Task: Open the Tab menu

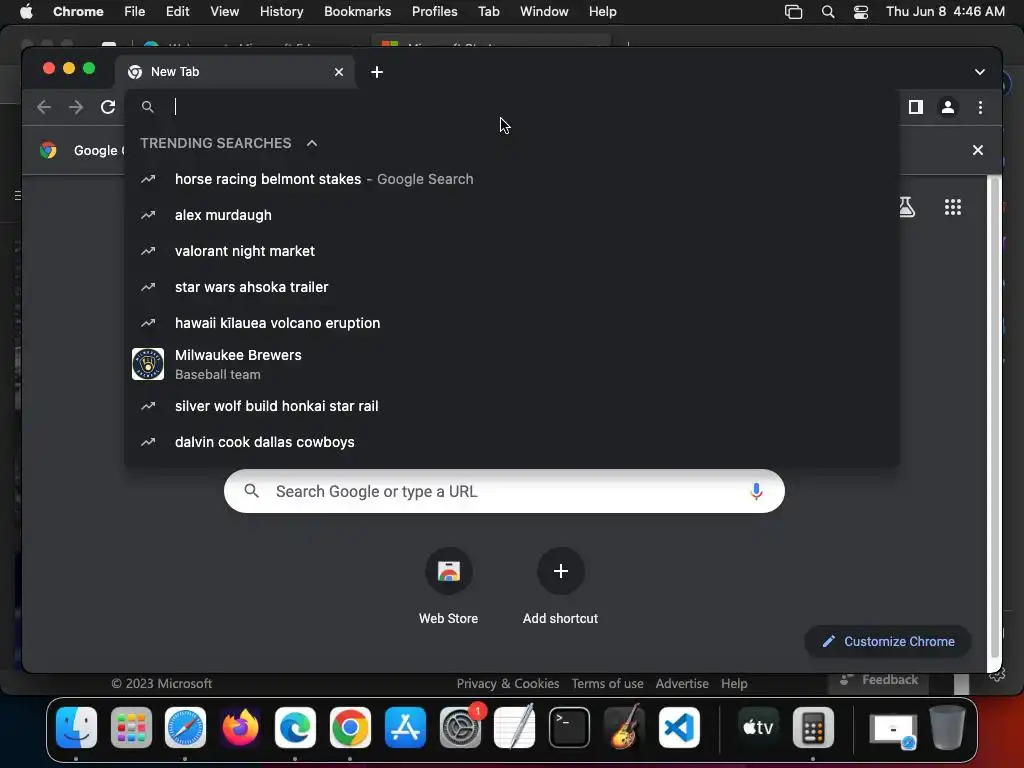Action: (488, 12)
